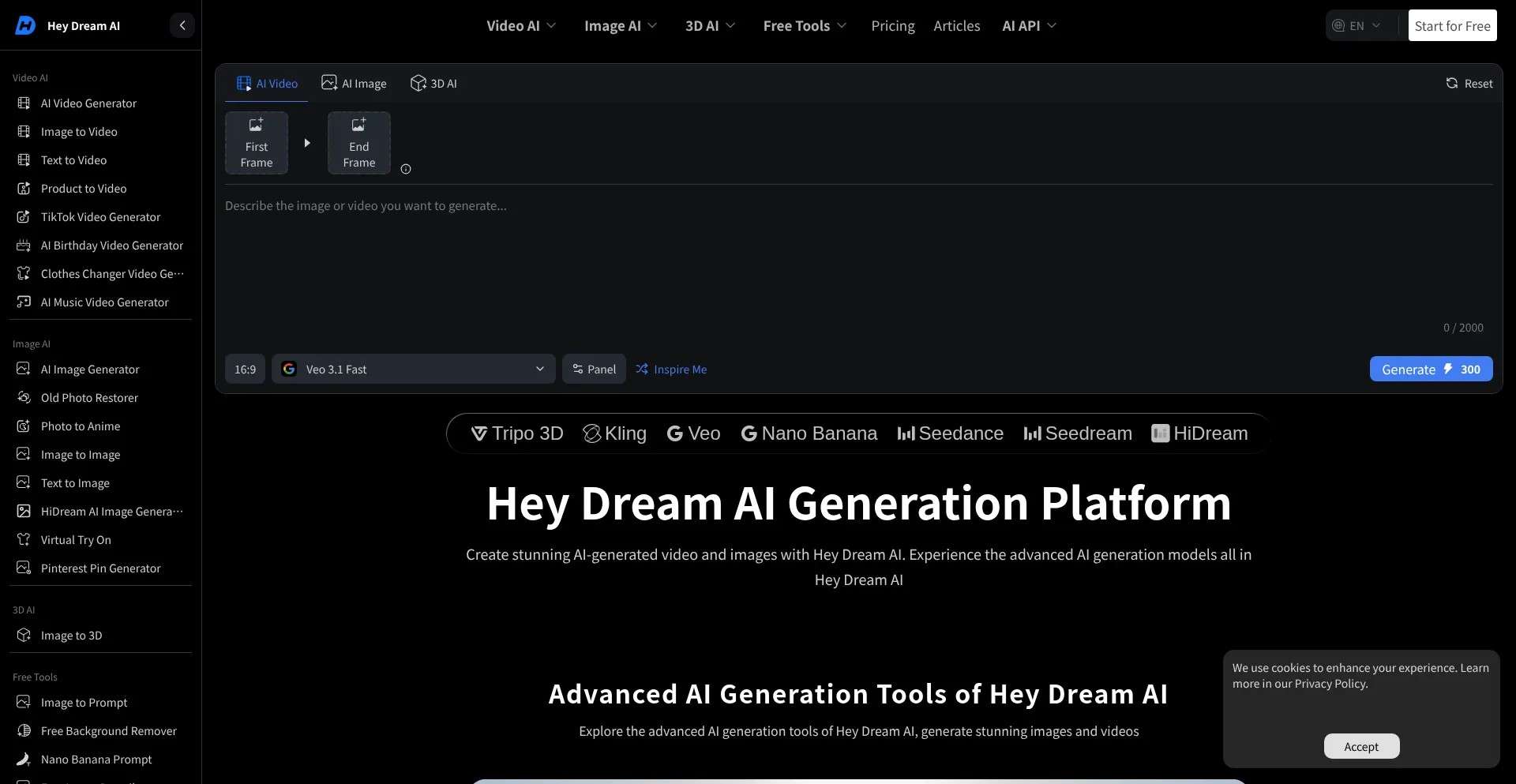The width and height of the screenshot is (1516, 784).
Task: Click the Product to Video sidebar icon
Action: (x=24, y=189)
